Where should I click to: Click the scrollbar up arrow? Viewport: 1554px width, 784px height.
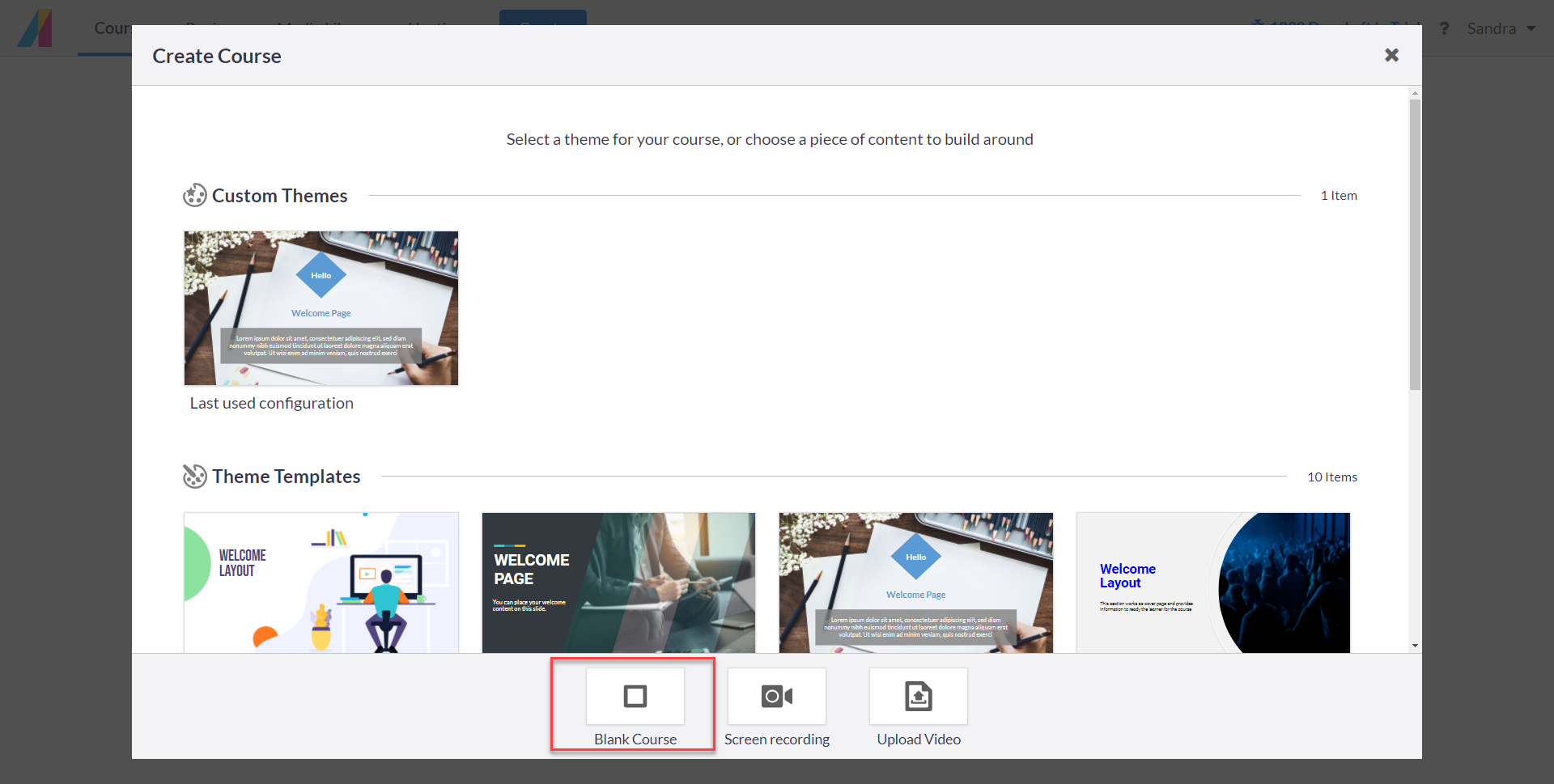[x=1414, y=92]
